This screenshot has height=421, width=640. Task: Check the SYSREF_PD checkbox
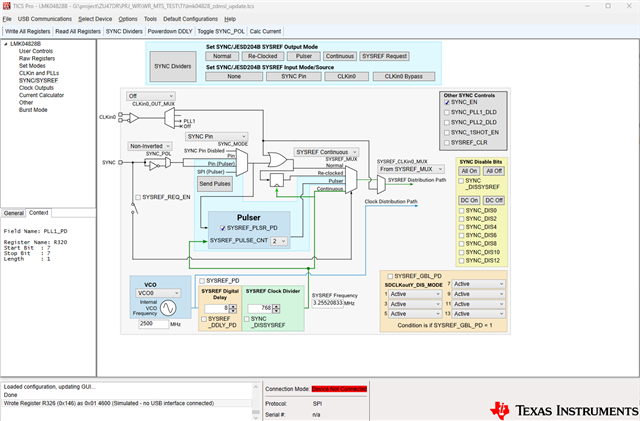click(x=202, y=281)
